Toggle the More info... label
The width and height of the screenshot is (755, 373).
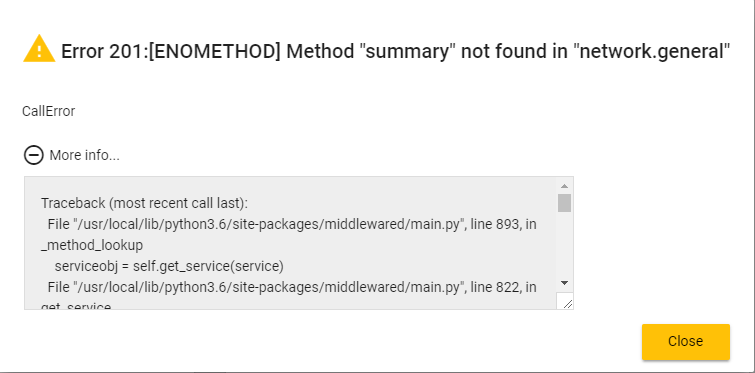[84, 155]
